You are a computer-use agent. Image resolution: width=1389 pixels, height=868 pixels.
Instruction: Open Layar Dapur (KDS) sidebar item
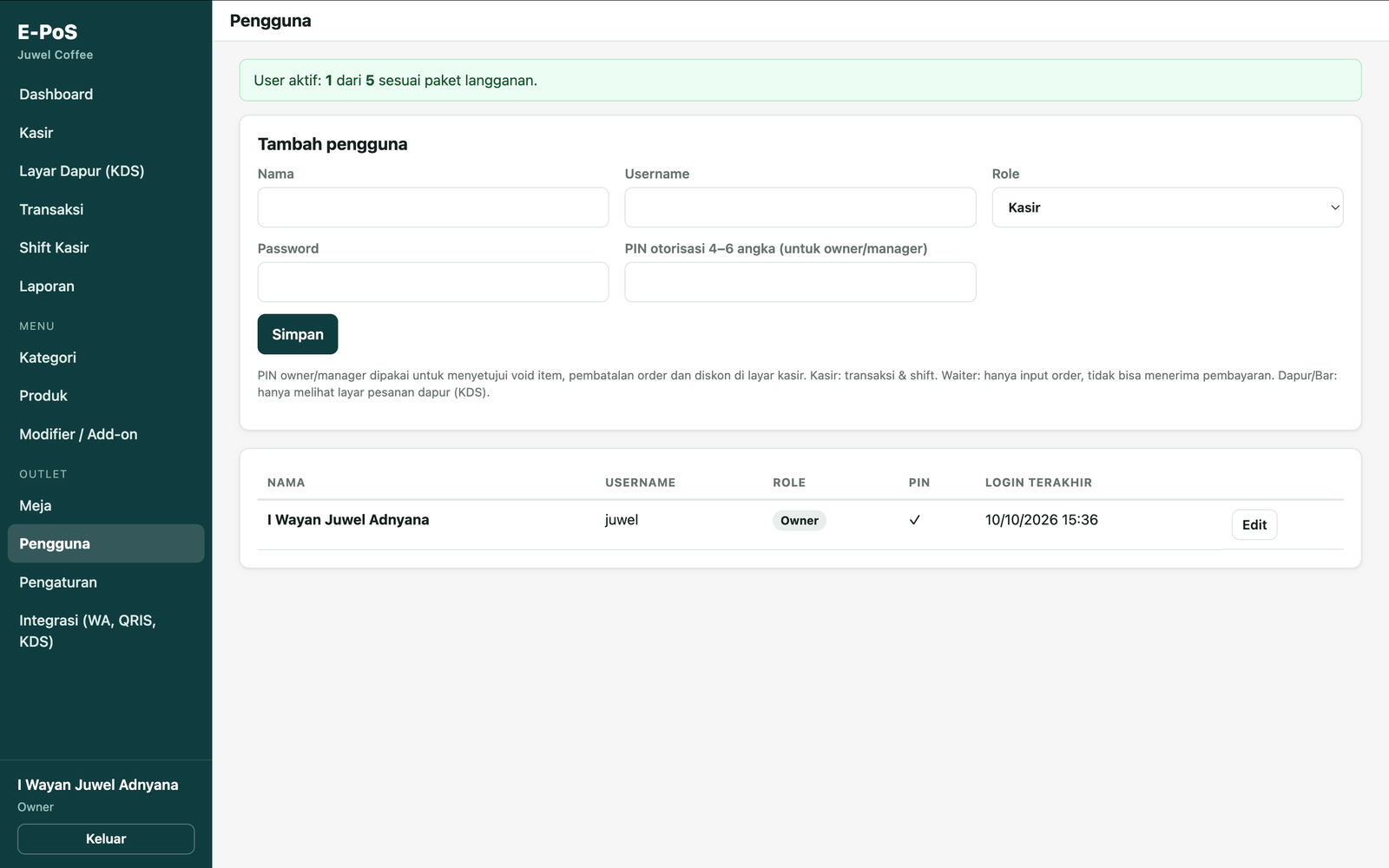(106, 171)
